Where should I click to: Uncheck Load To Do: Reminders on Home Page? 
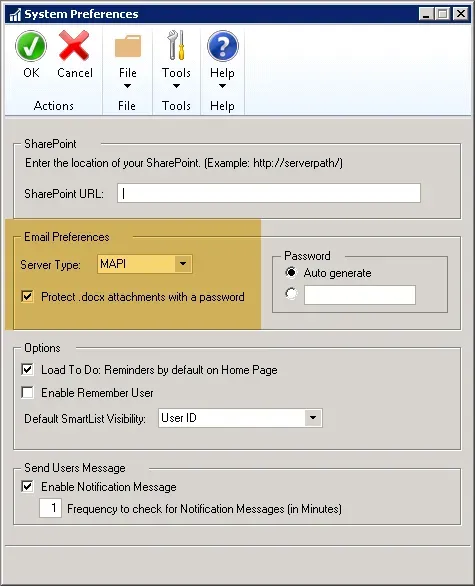tap(27, 370)
